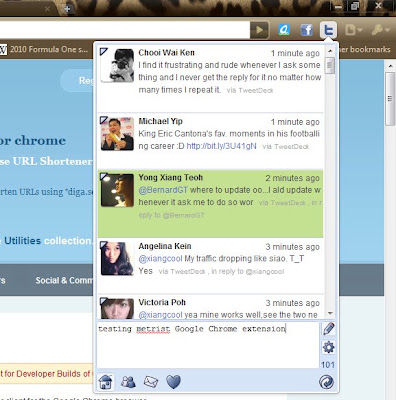Click corner flag on Angelina Kein's avatar
Image resolution: width=396 pixels, height=400 pixels.
(104, 245)
